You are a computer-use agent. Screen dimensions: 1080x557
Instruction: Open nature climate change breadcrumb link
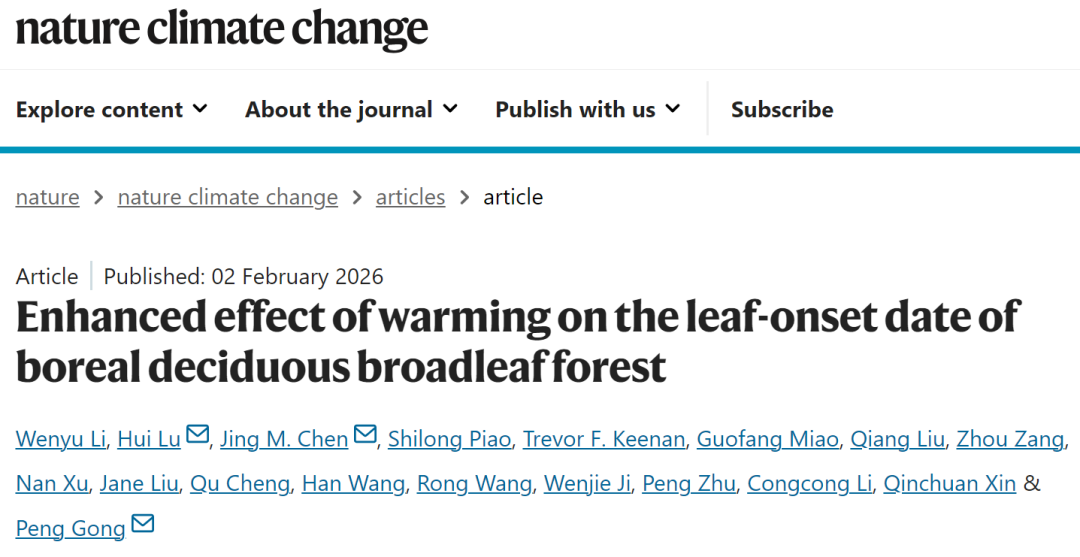pyautogui.click(x=227, y=197)
